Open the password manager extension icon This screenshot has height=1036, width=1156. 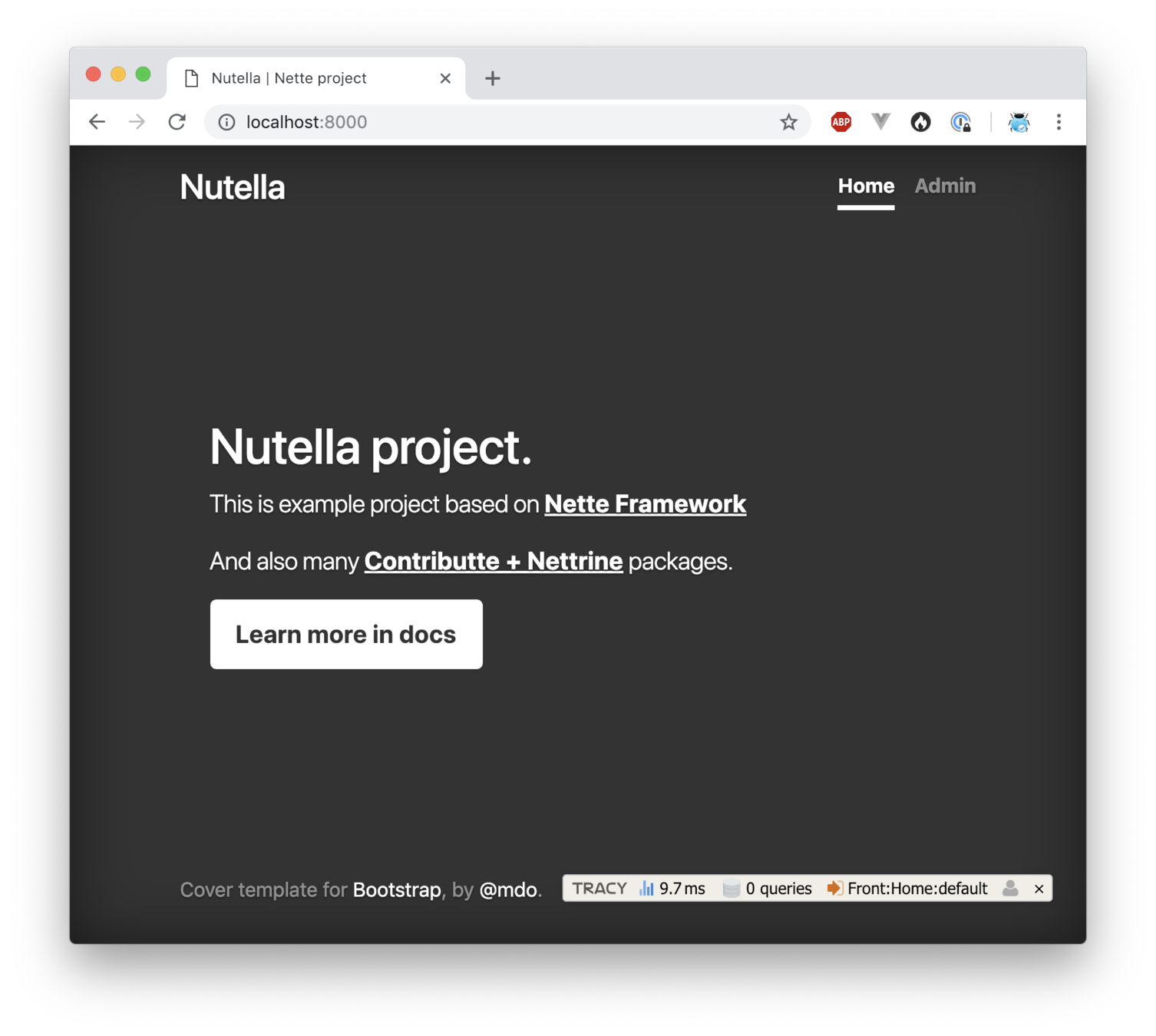click(961, 122)
